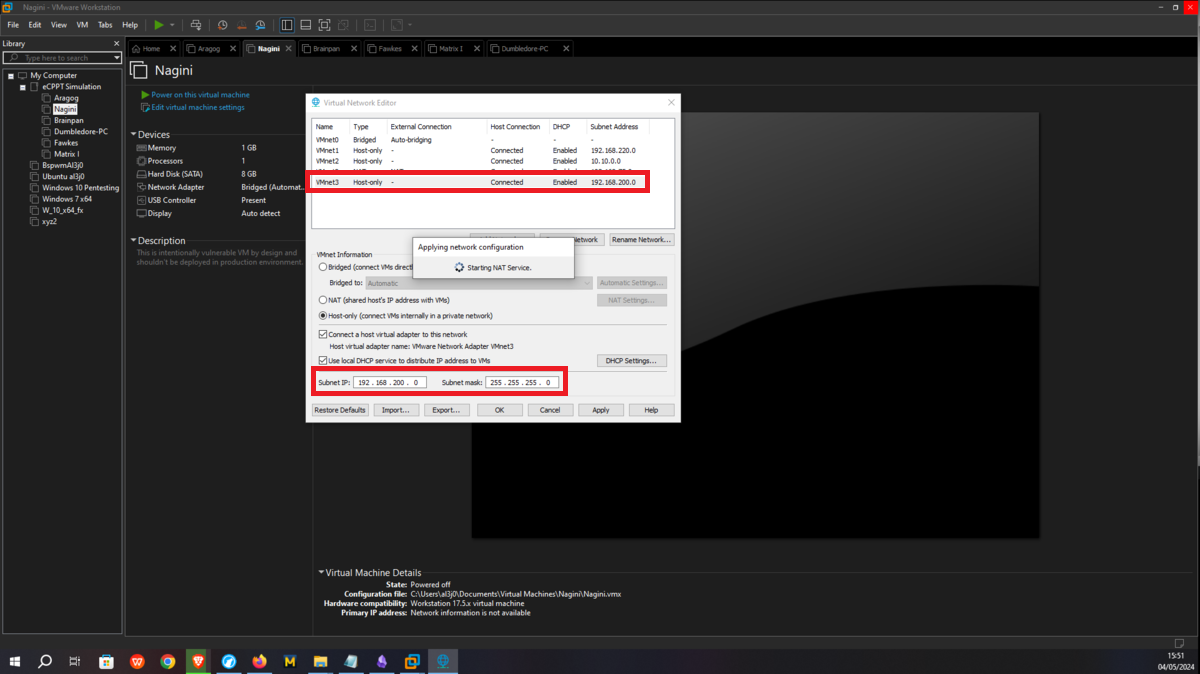1200x674 pixels.
Task: Toggle thumbnail bar view toolbar icon
Action: click(306, 24)
